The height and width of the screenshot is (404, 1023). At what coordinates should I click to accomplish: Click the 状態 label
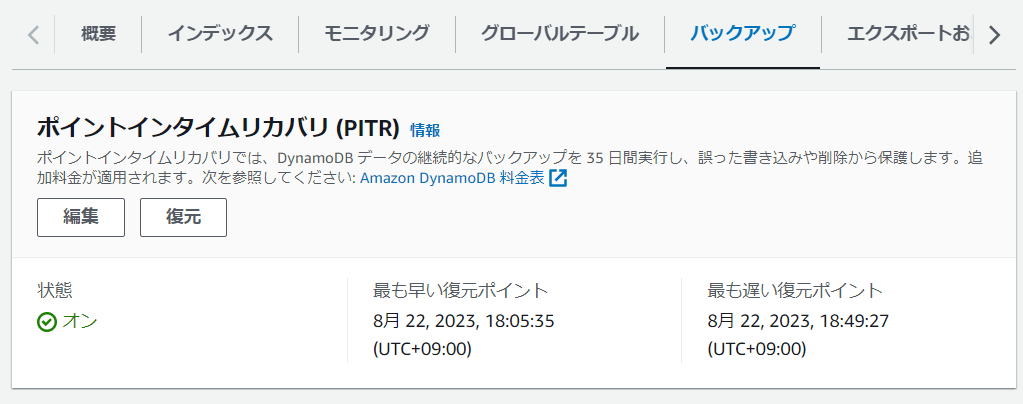[54, 290]
